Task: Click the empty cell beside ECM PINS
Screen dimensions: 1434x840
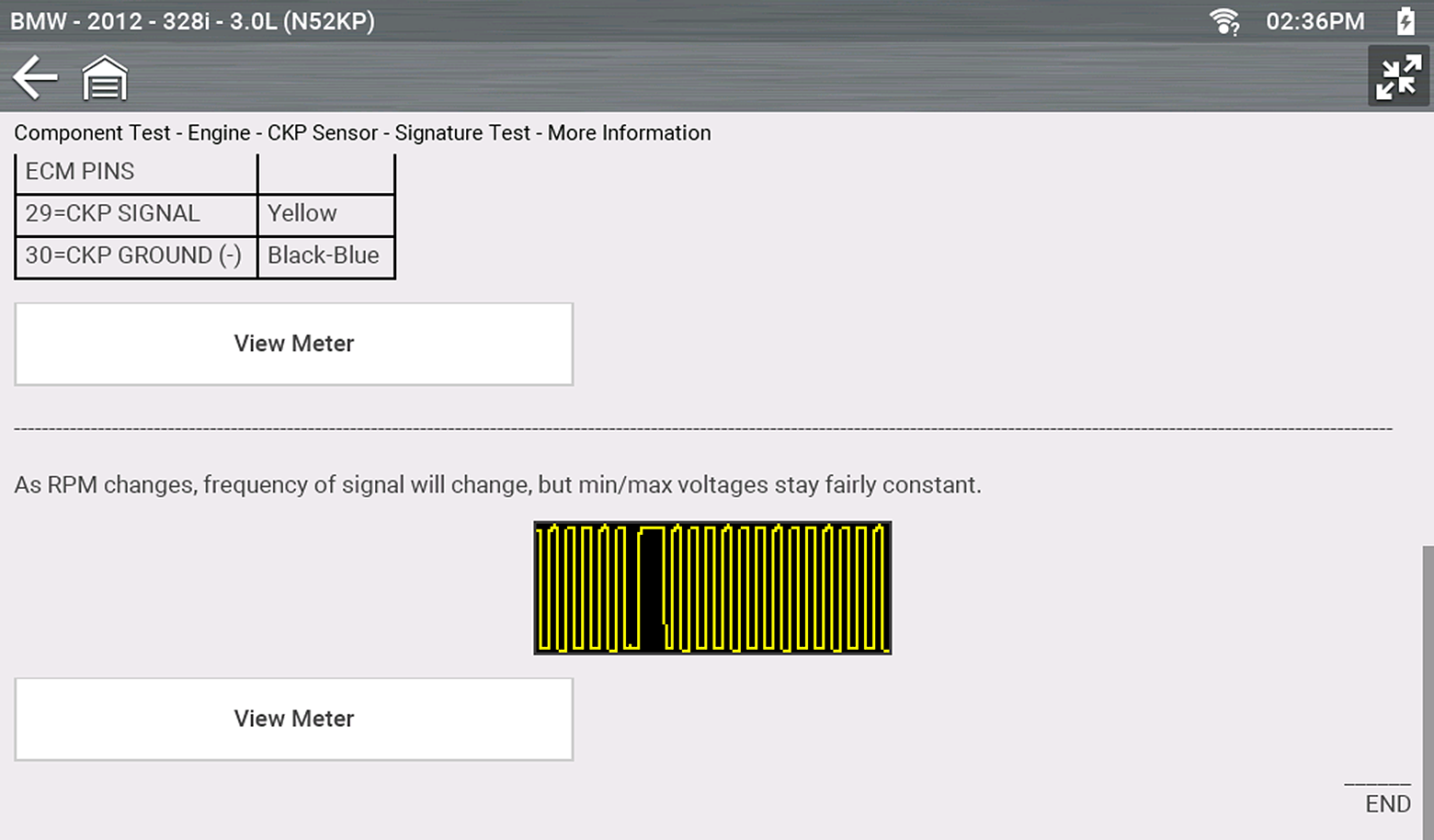Action: tap(325, 172)
